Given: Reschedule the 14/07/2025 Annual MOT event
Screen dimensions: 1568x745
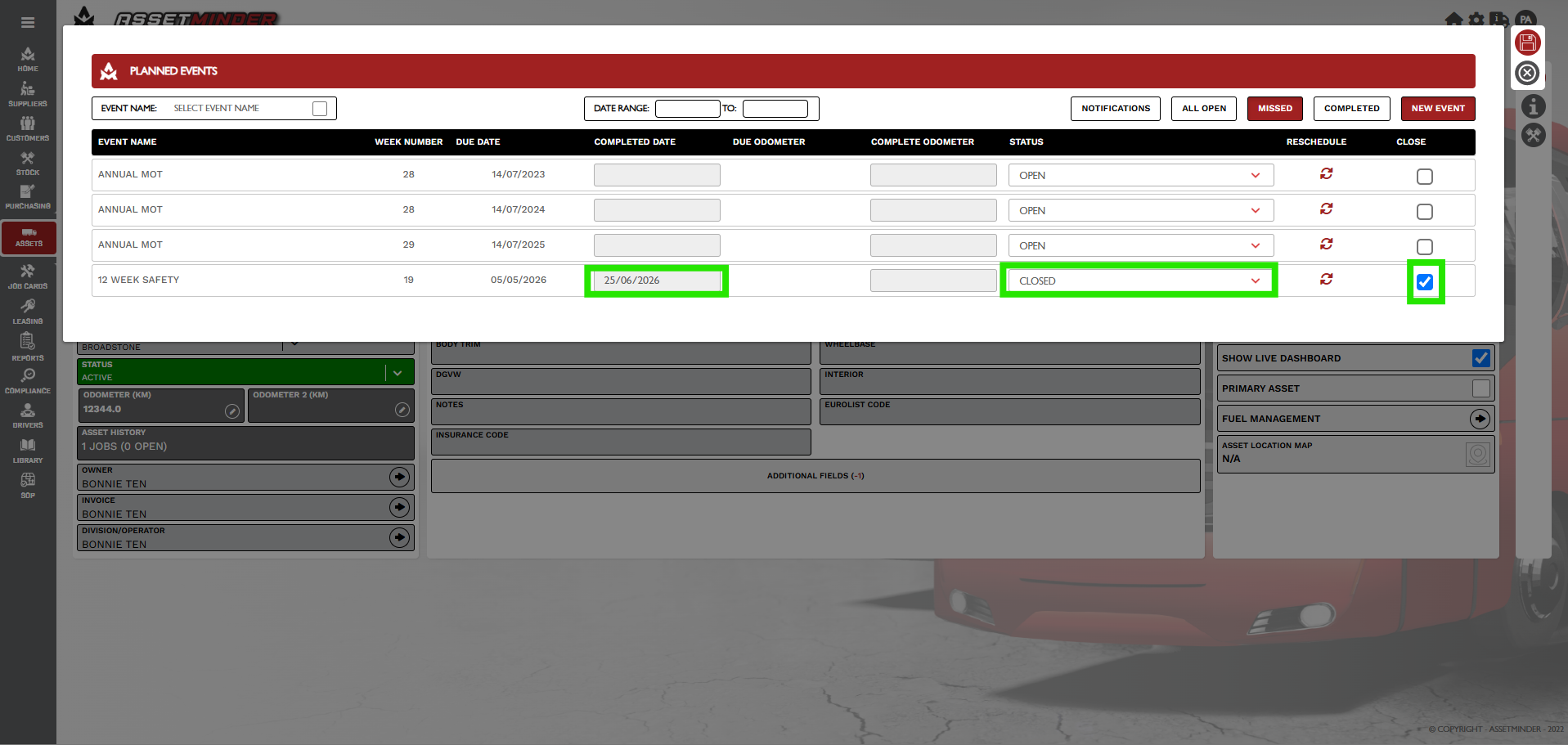Looking at the screenshot, I should pyautogui.click(x=1326, y=245).
